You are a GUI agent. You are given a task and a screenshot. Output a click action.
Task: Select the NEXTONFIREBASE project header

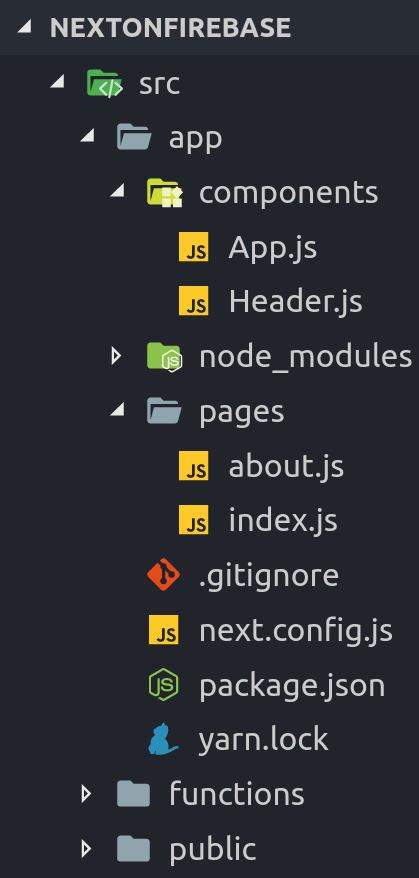click(170, 27)
